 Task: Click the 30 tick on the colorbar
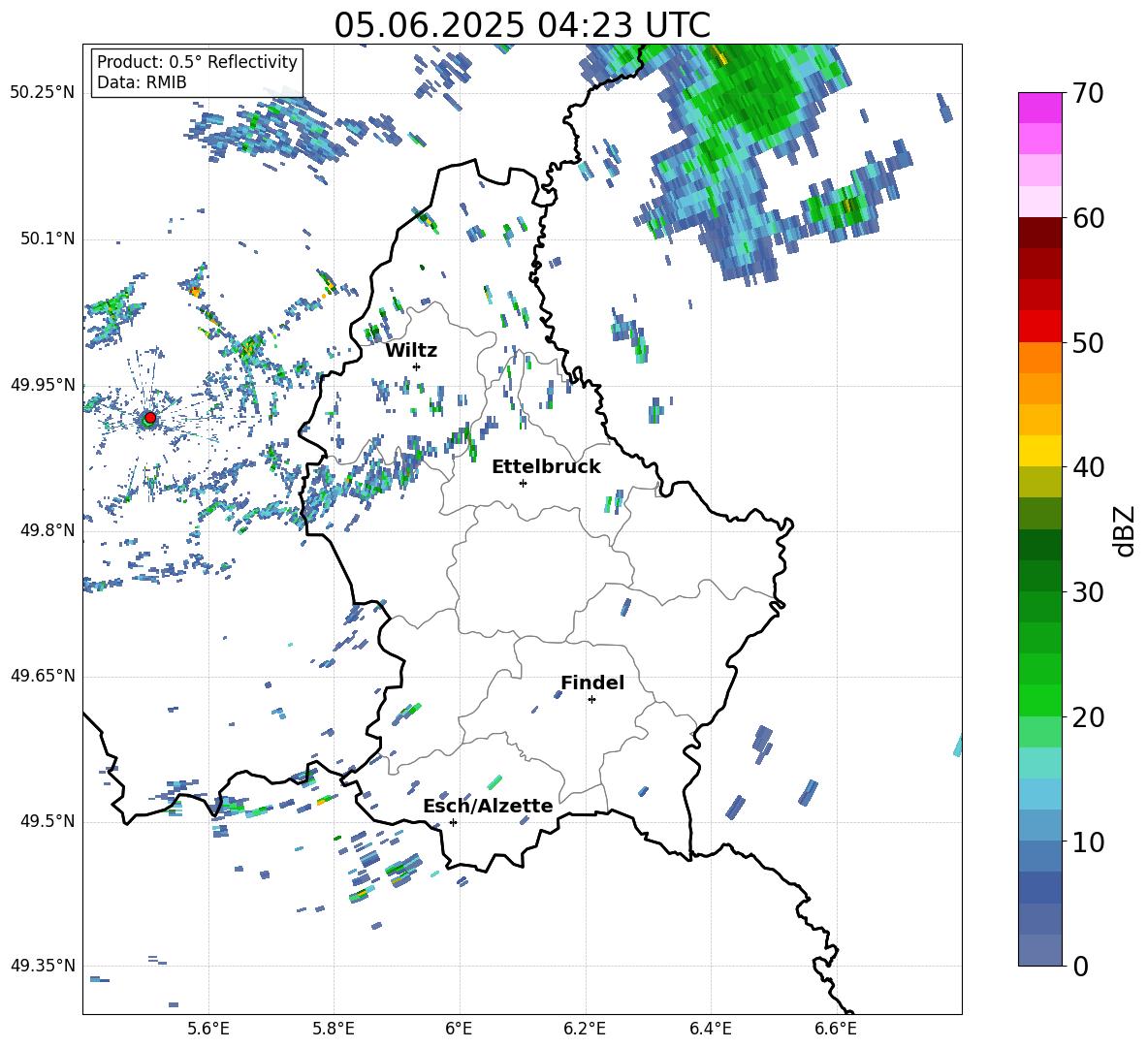tap(1088, 592)
